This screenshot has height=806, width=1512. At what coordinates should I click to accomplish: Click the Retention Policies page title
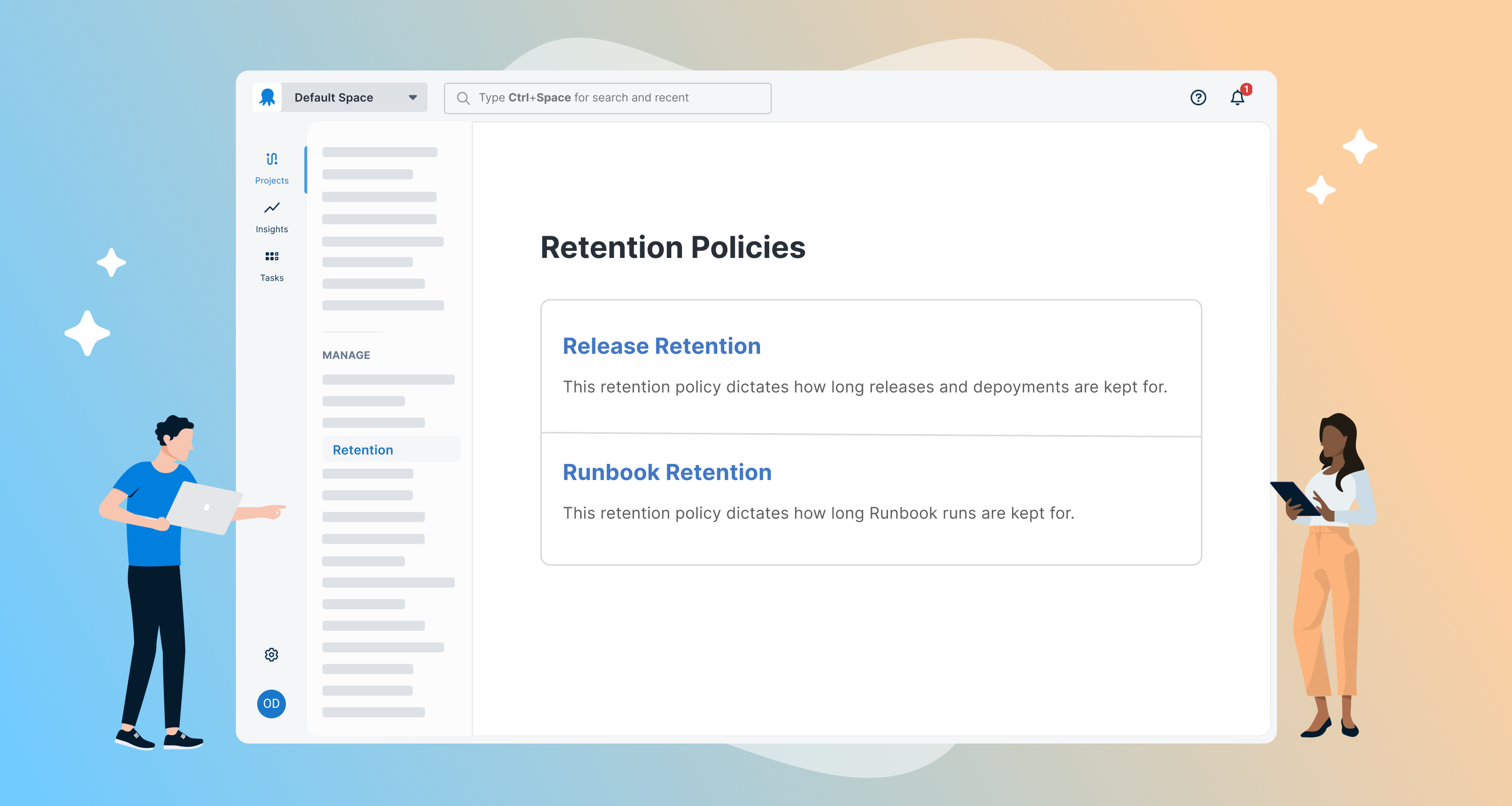(x=673, y=247)
